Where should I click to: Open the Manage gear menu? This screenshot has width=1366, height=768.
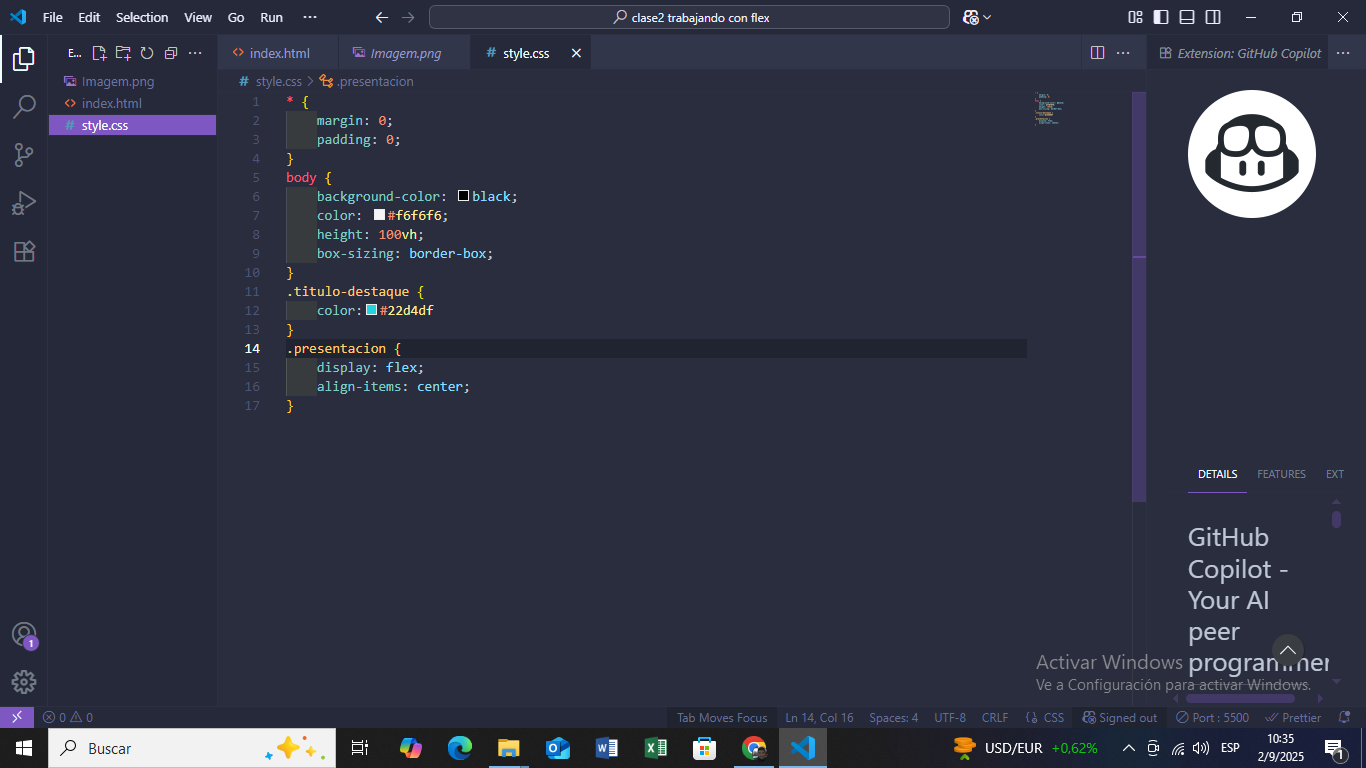point(24,682)
